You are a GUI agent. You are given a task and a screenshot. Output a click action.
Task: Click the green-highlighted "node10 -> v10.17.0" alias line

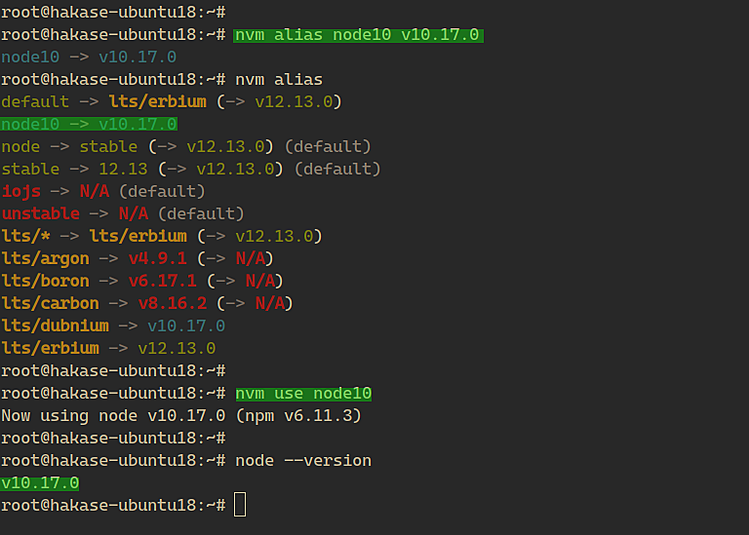(x=89, y=124)
